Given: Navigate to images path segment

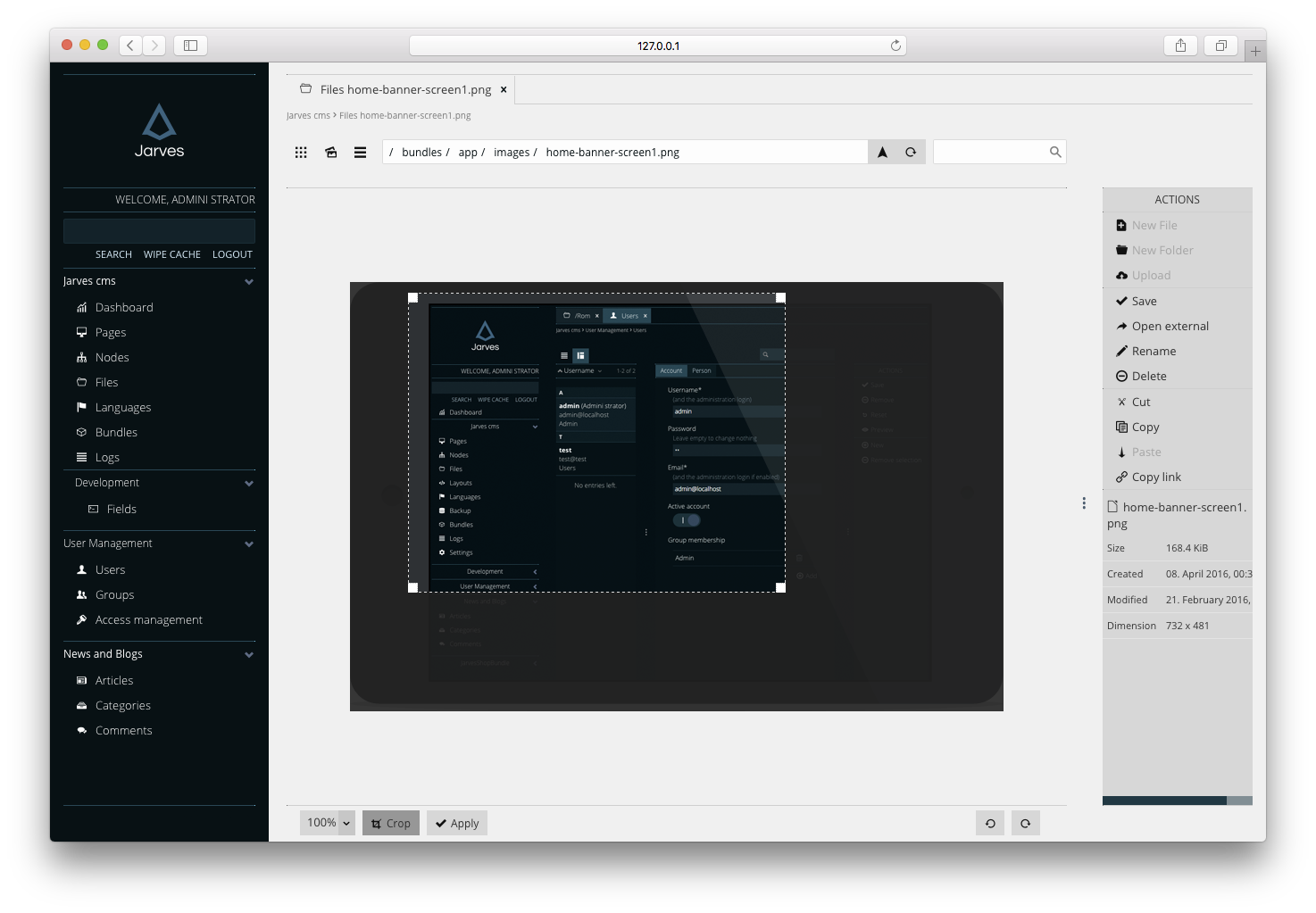Looking at the screenshot, I should click(512, 153).
